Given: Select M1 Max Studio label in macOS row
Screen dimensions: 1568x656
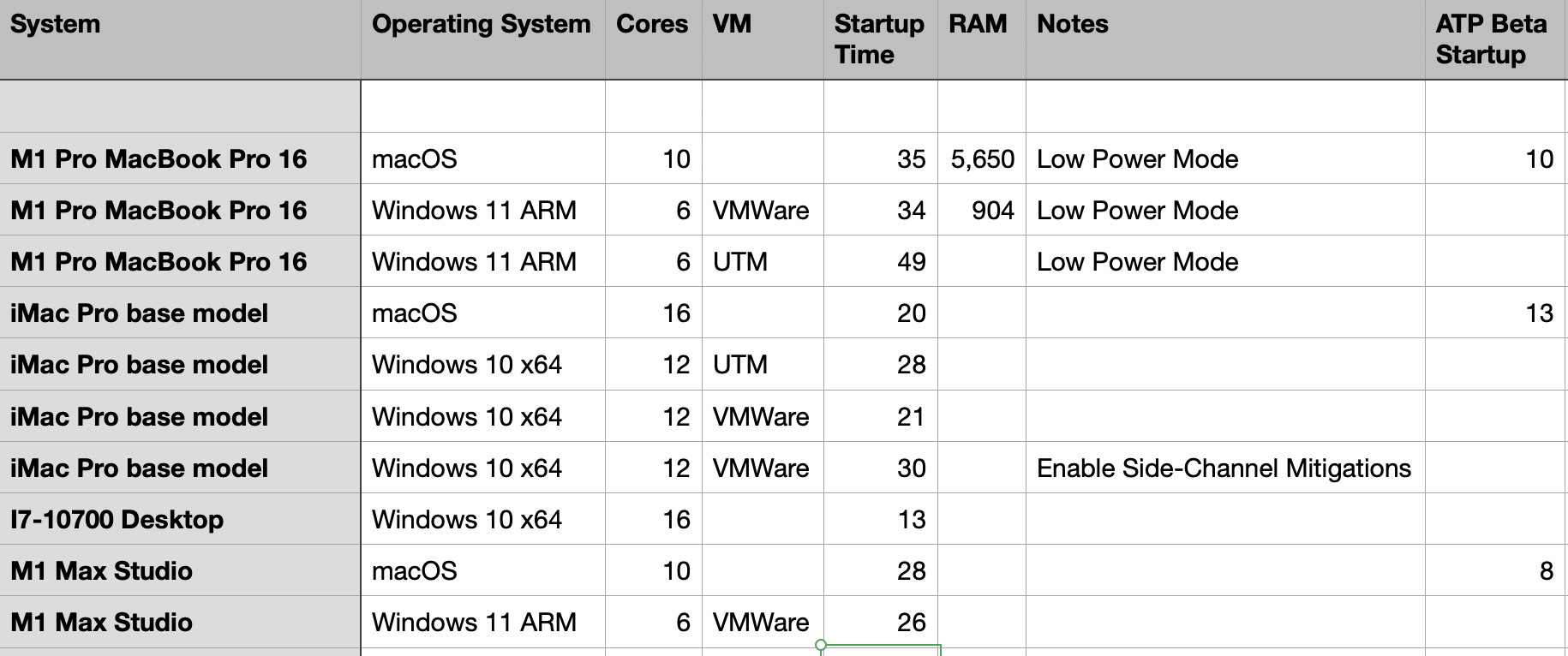Looking at the screenshot, I should (x=180, y=570).
